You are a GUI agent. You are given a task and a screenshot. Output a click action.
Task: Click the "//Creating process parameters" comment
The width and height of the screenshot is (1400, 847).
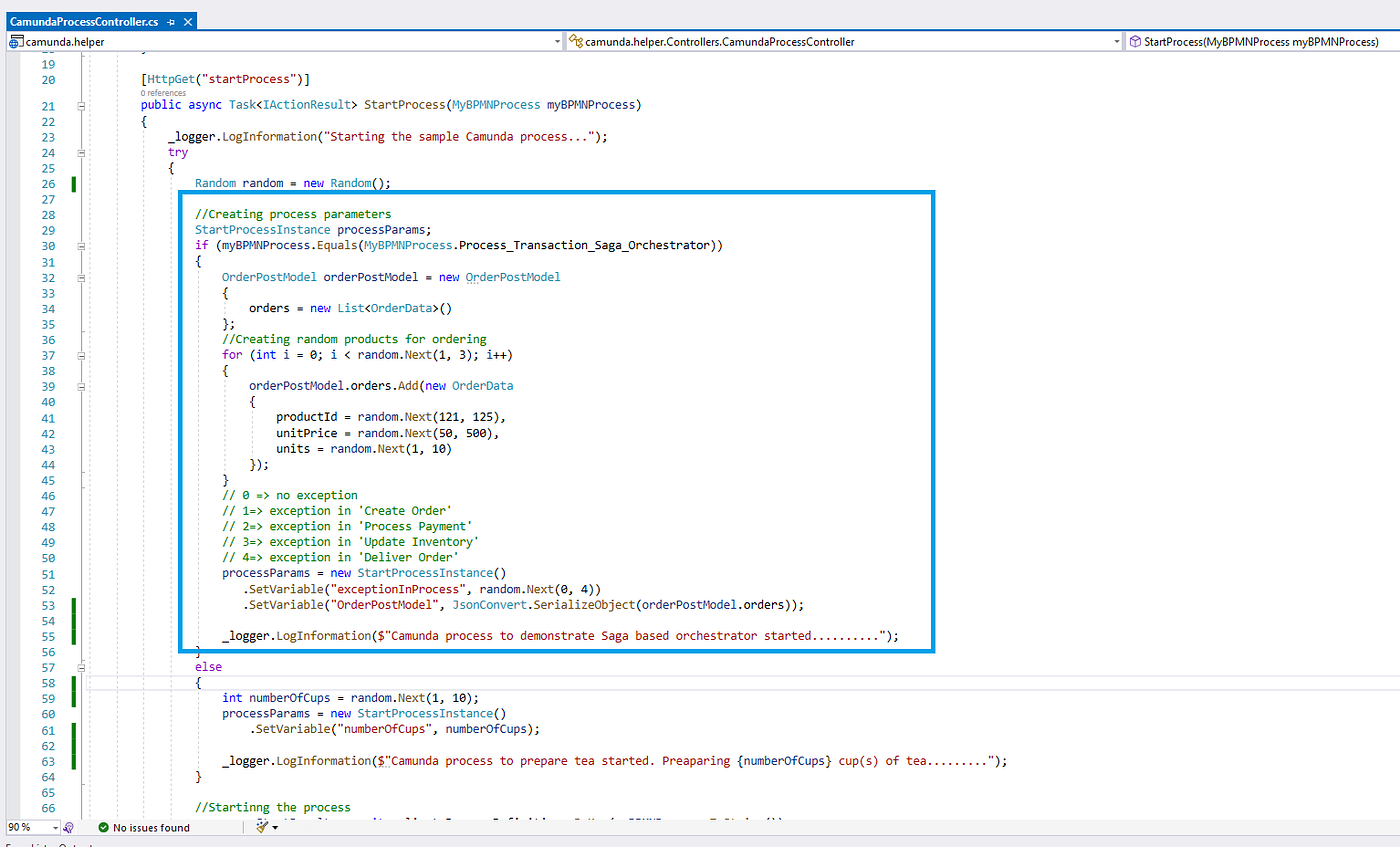(x=293, y=214)
